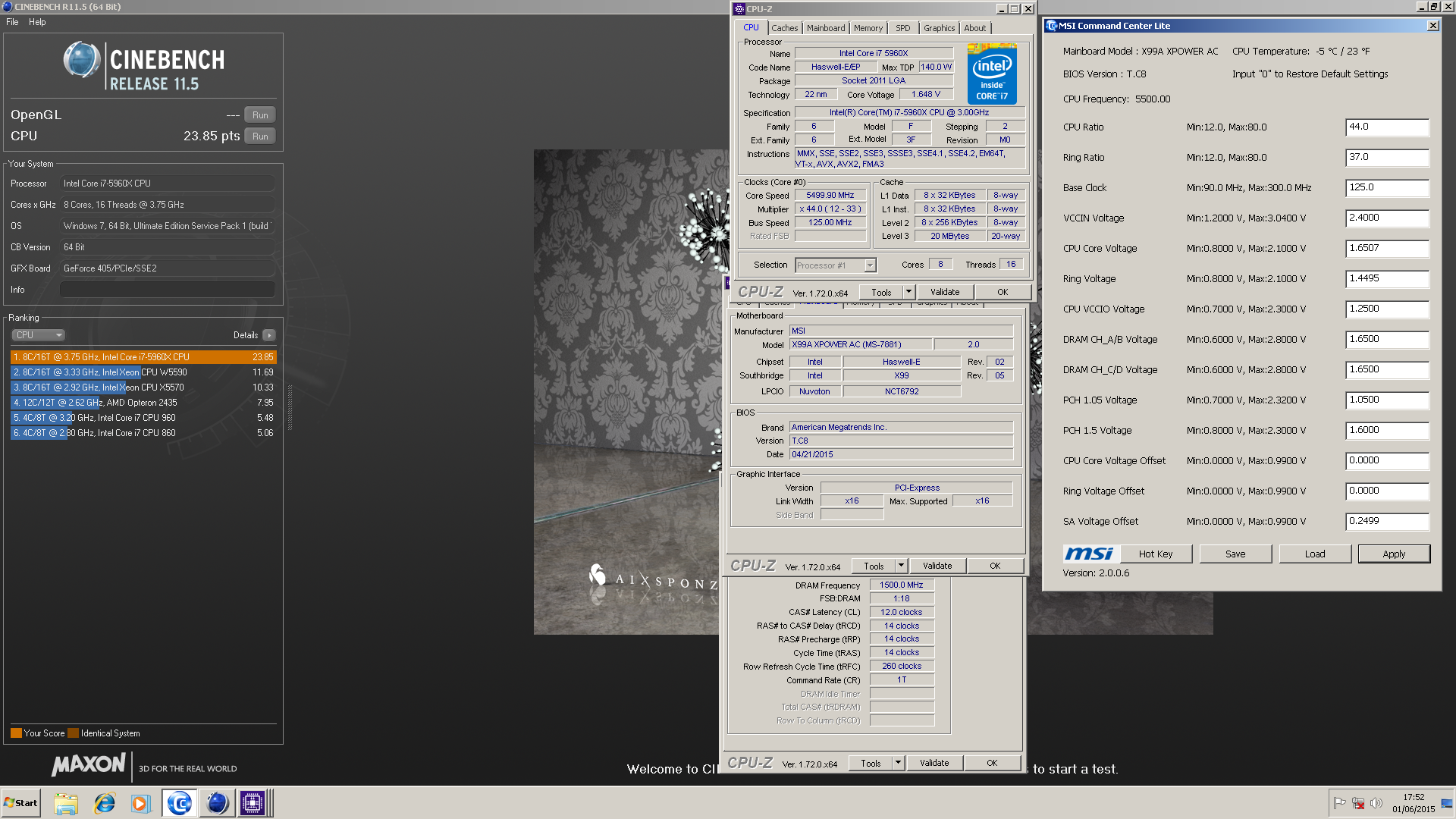The image size is (1456, 819).
Task: Switch to the About tab in CPU-Z
Action: click(x=975, y=28)
